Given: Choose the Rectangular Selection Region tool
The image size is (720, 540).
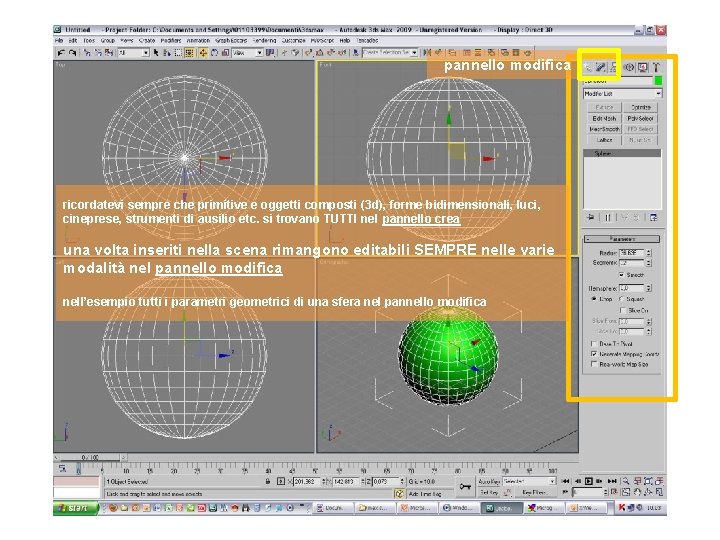Looking at the screenshot, I should click(x=178, y=53).
